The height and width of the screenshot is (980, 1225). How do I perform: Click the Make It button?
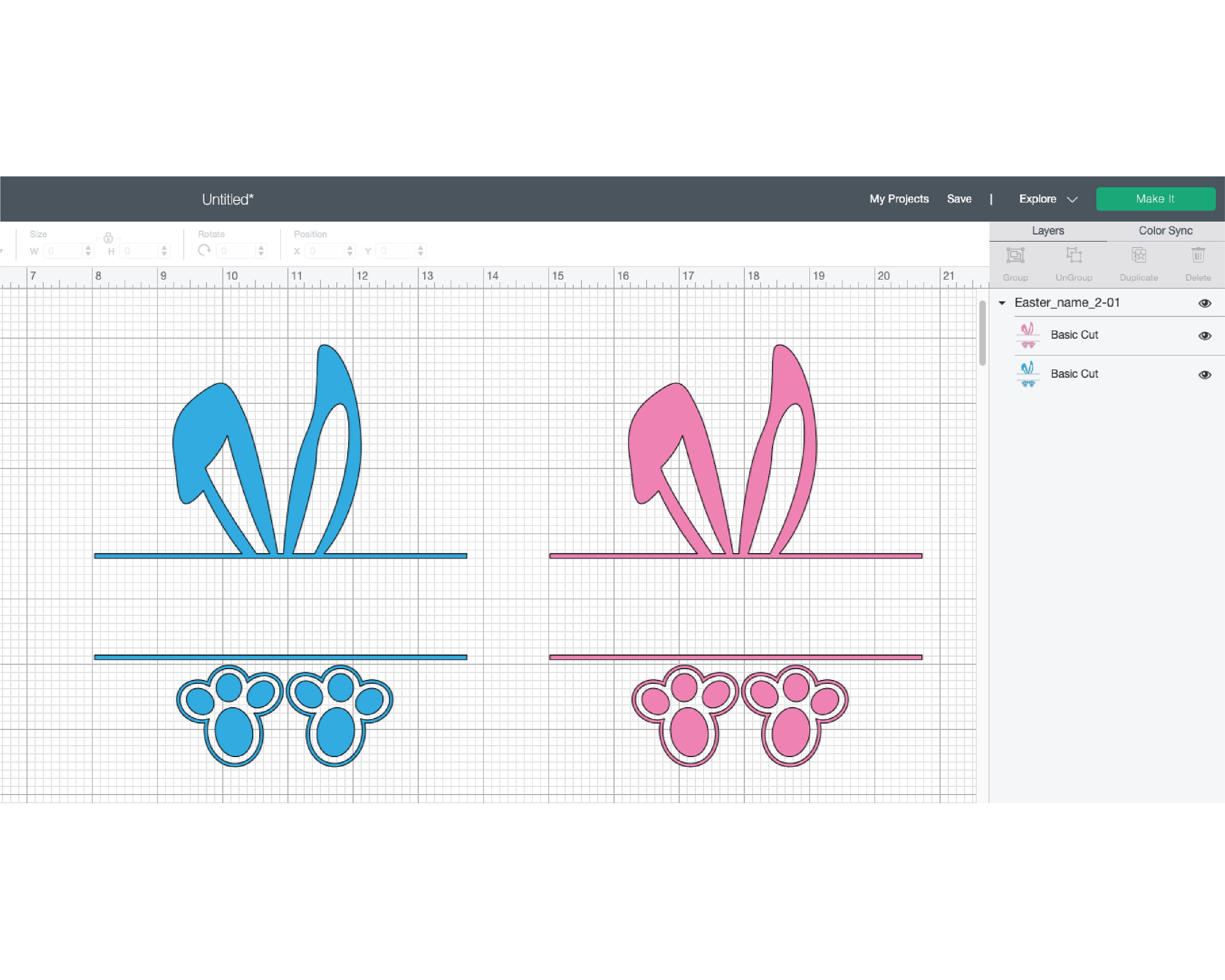click(1155, 199)
